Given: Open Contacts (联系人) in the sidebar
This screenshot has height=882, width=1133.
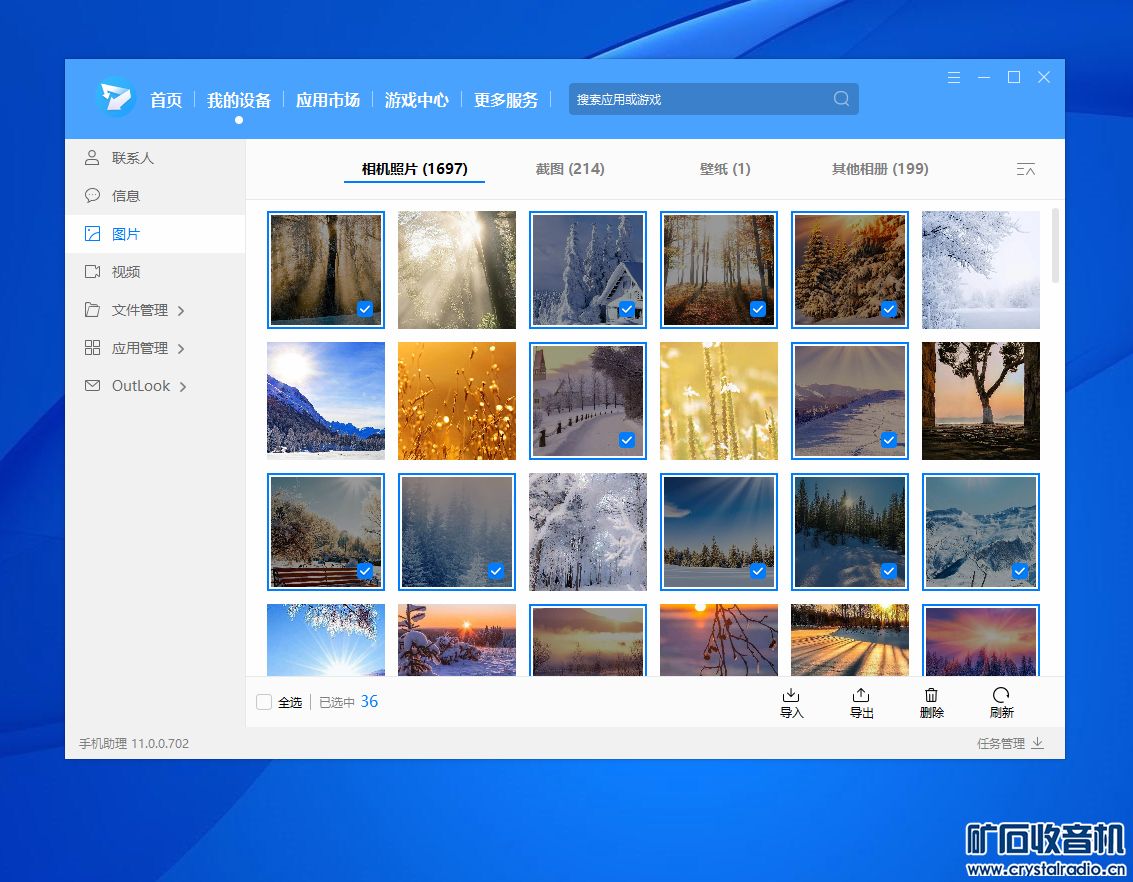Looking at the screenshot, I should pos(132,158).
